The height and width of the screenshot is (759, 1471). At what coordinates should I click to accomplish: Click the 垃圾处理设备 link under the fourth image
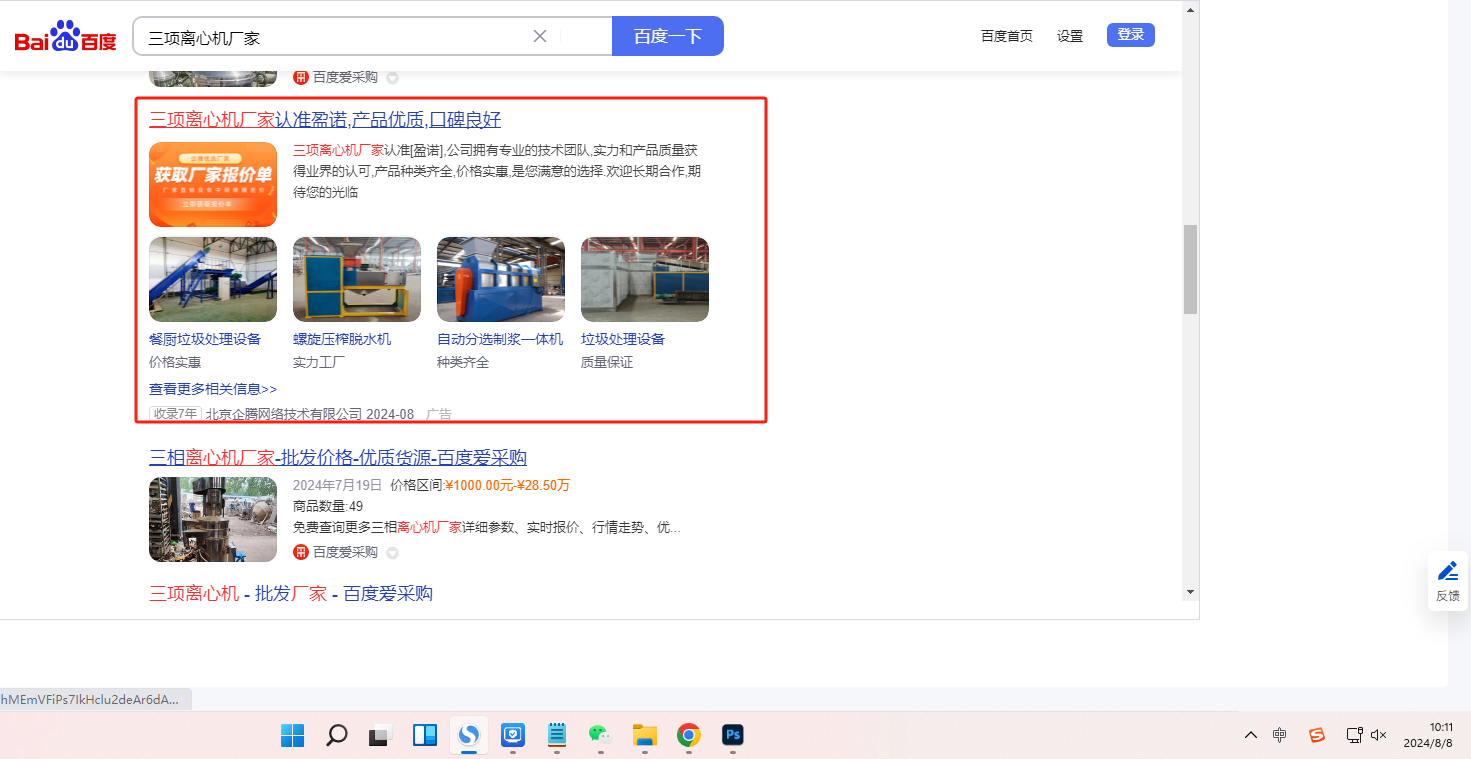tap(623, 339)
